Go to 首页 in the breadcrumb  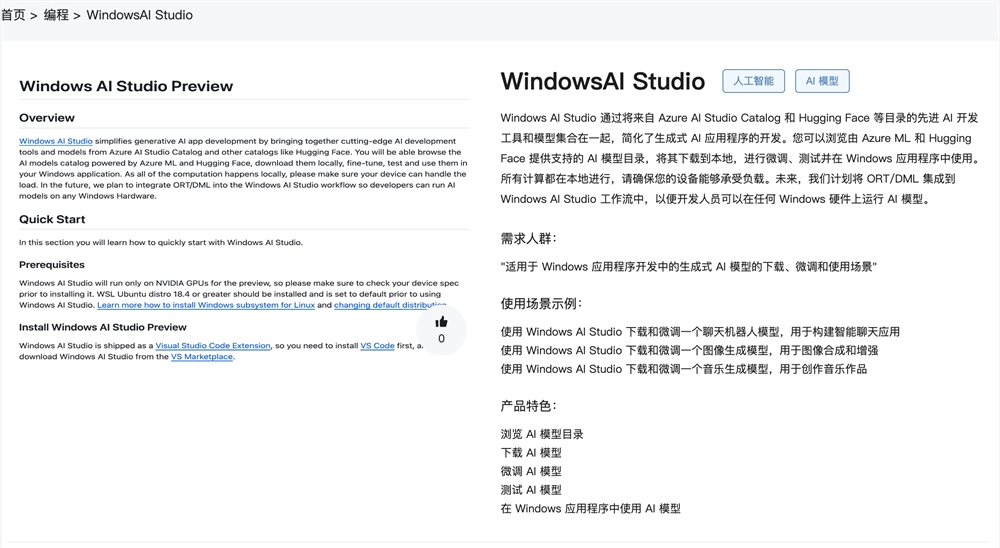13,15
